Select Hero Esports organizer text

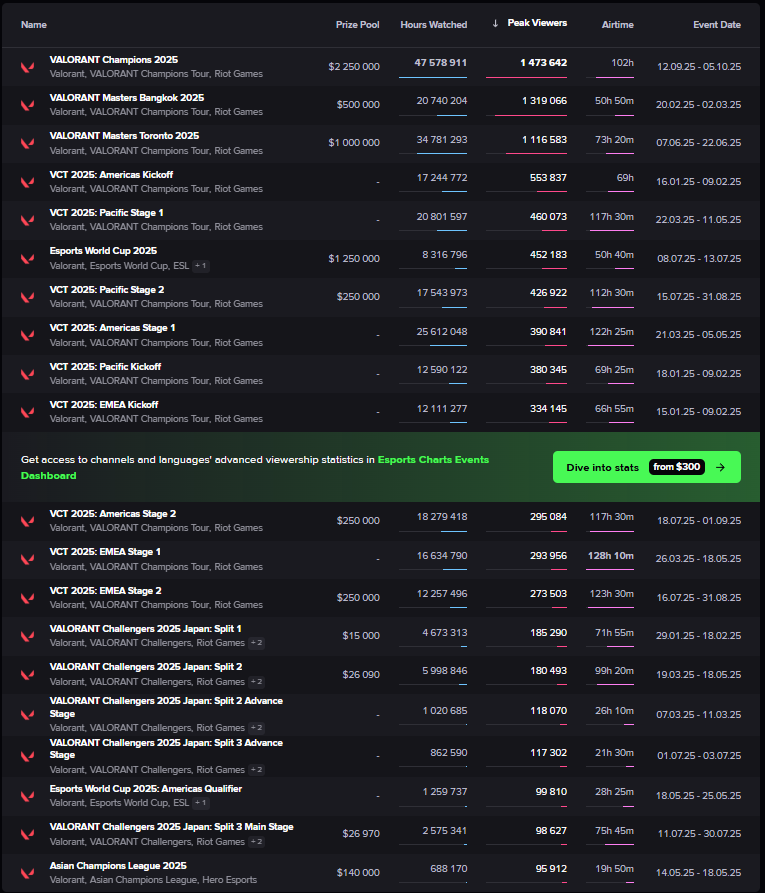click(x=230, y=880)
